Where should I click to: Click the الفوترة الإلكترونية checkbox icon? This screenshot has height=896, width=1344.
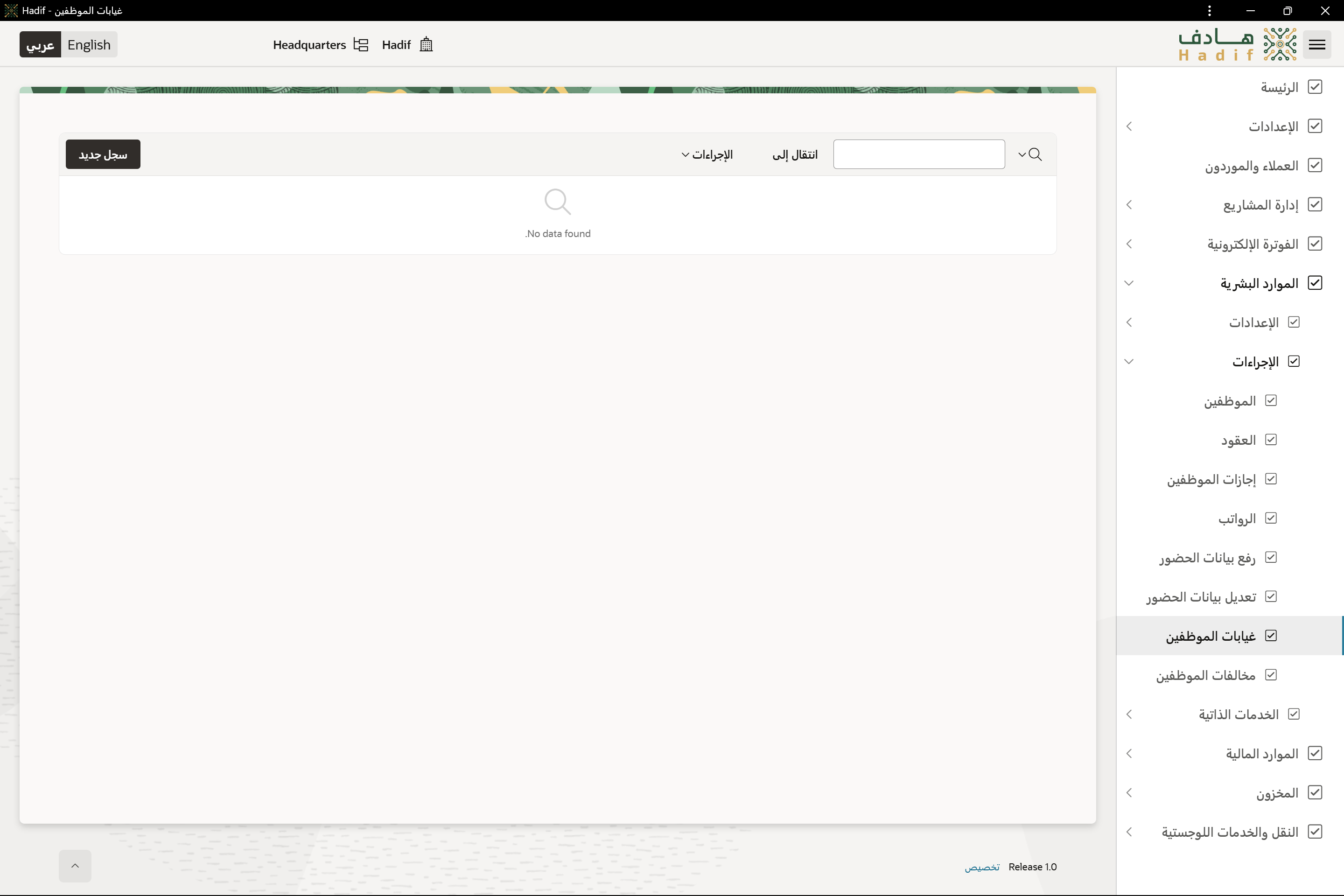coord(1315,244)
